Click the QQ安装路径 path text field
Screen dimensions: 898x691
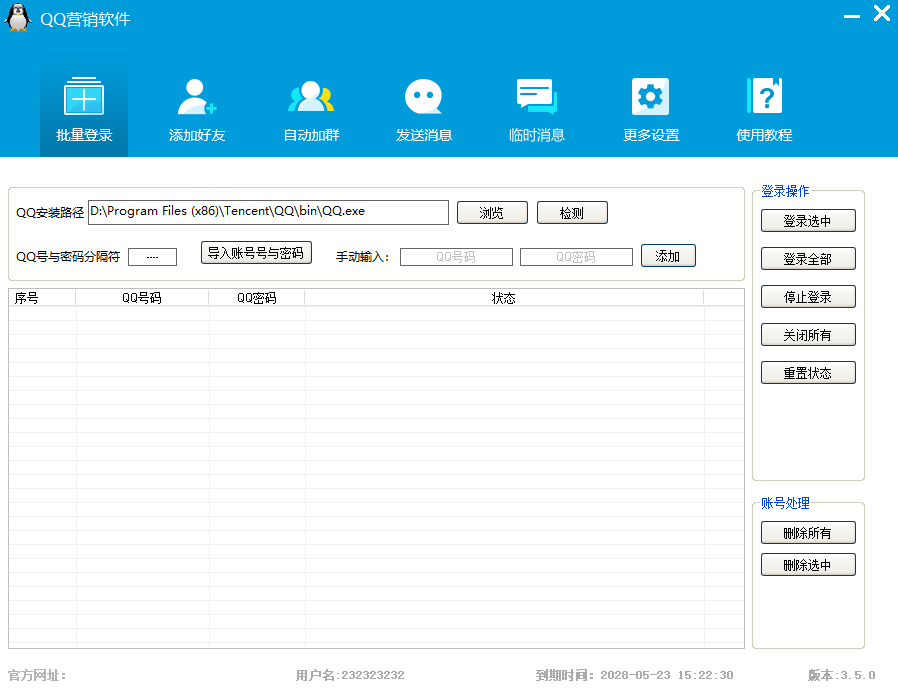tap(268, 212)
